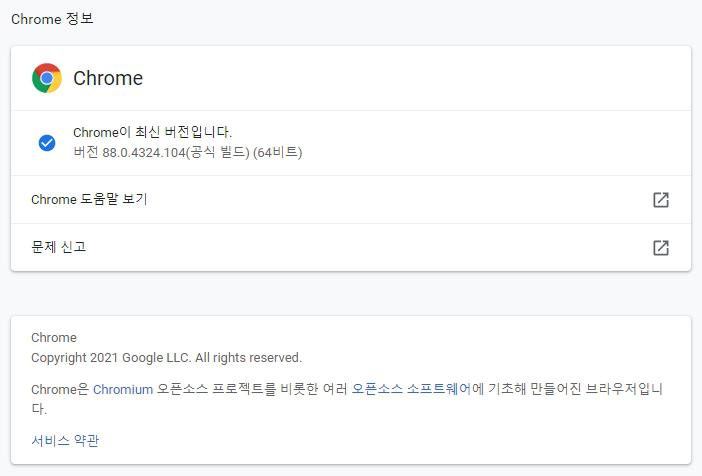Click the Chrome logo icon
The image size is (702, 476).
tap(47, 78)
